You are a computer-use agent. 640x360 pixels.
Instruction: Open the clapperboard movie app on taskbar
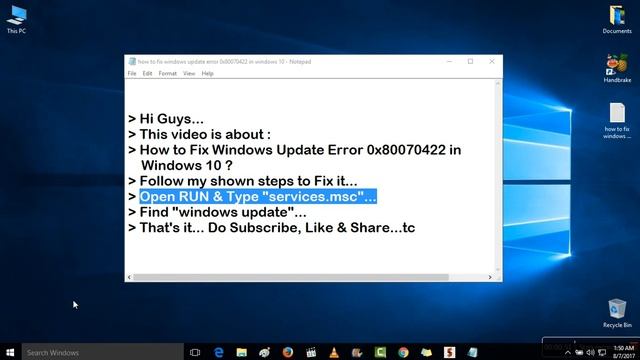click(311, 352)
